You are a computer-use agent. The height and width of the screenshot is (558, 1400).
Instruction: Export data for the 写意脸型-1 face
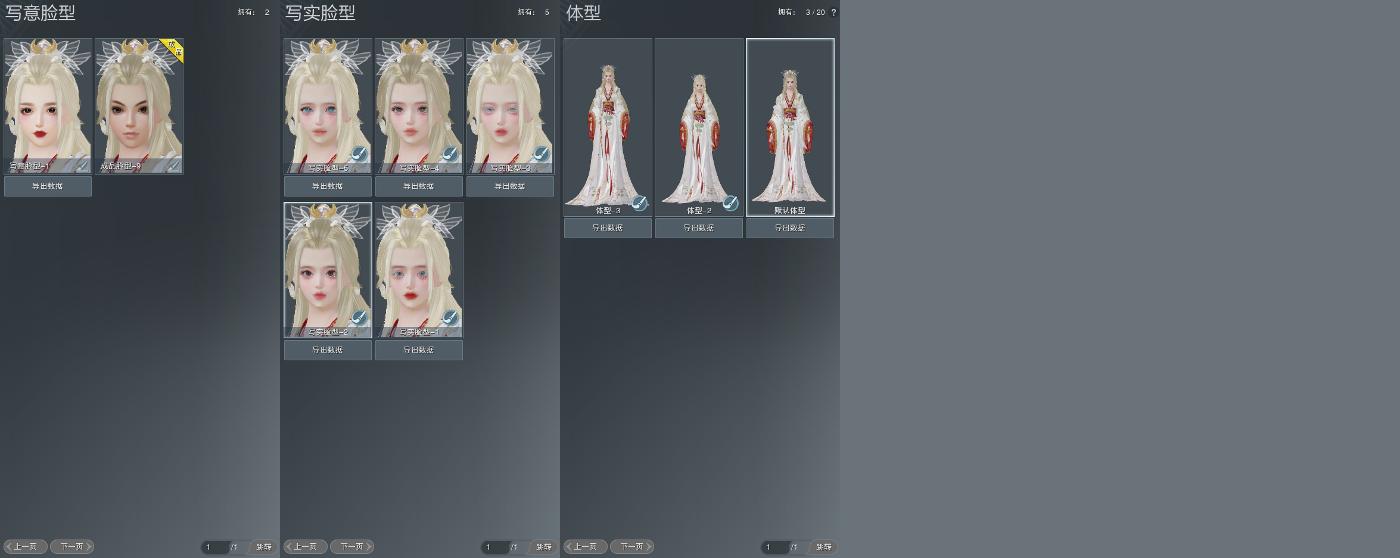click(x=48, y=186)
